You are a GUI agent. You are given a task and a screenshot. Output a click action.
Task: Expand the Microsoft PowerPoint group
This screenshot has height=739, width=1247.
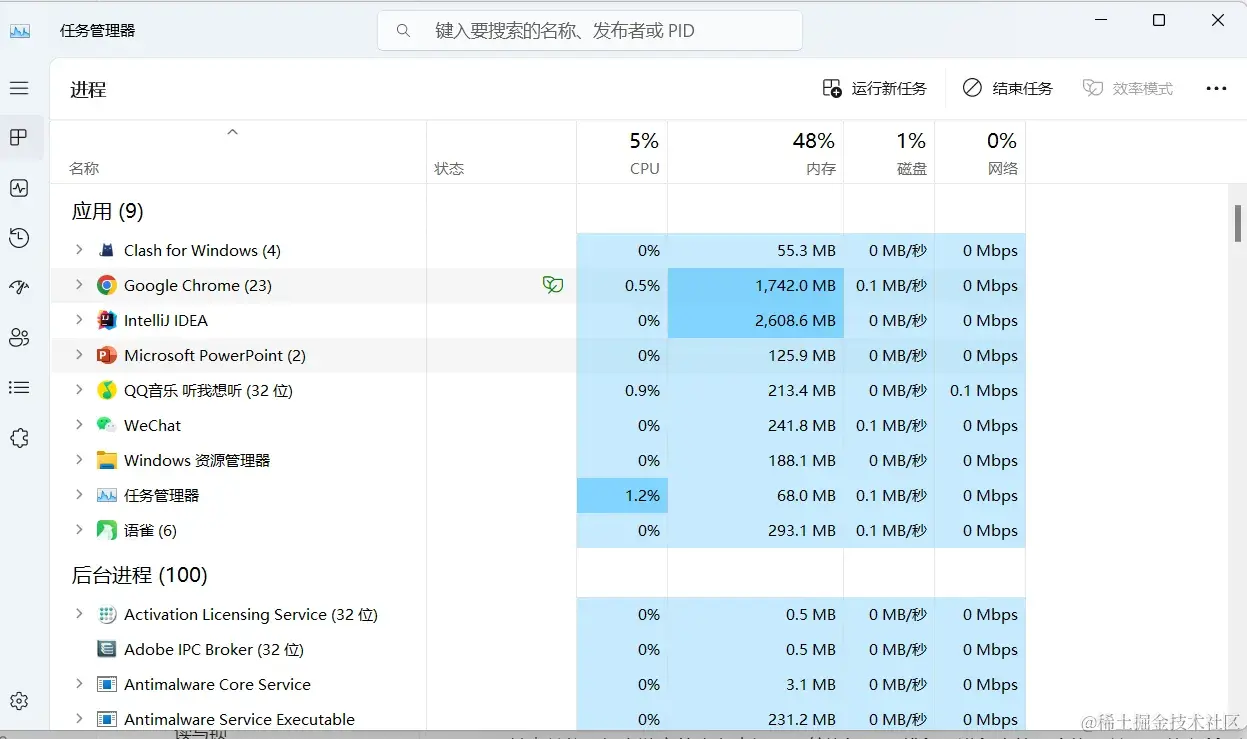tap(79, 355)
